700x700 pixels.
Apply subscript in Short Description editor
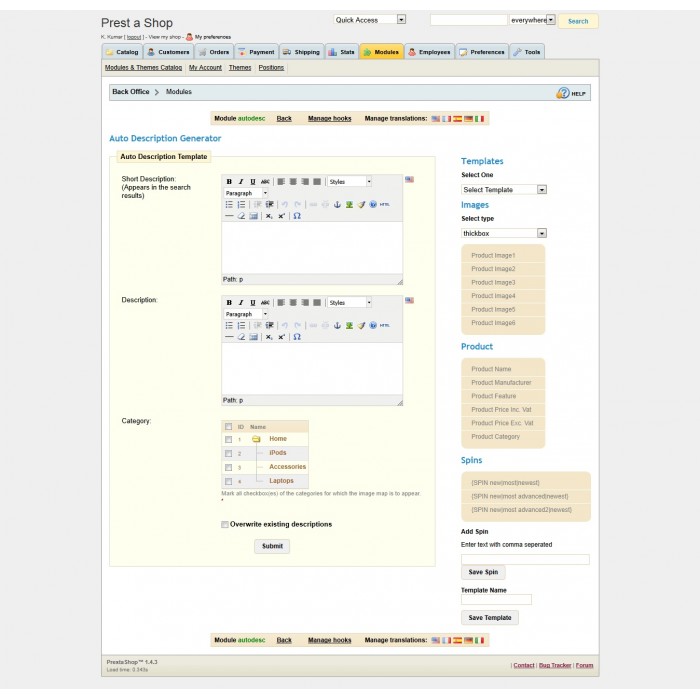(x=269, y=216)
